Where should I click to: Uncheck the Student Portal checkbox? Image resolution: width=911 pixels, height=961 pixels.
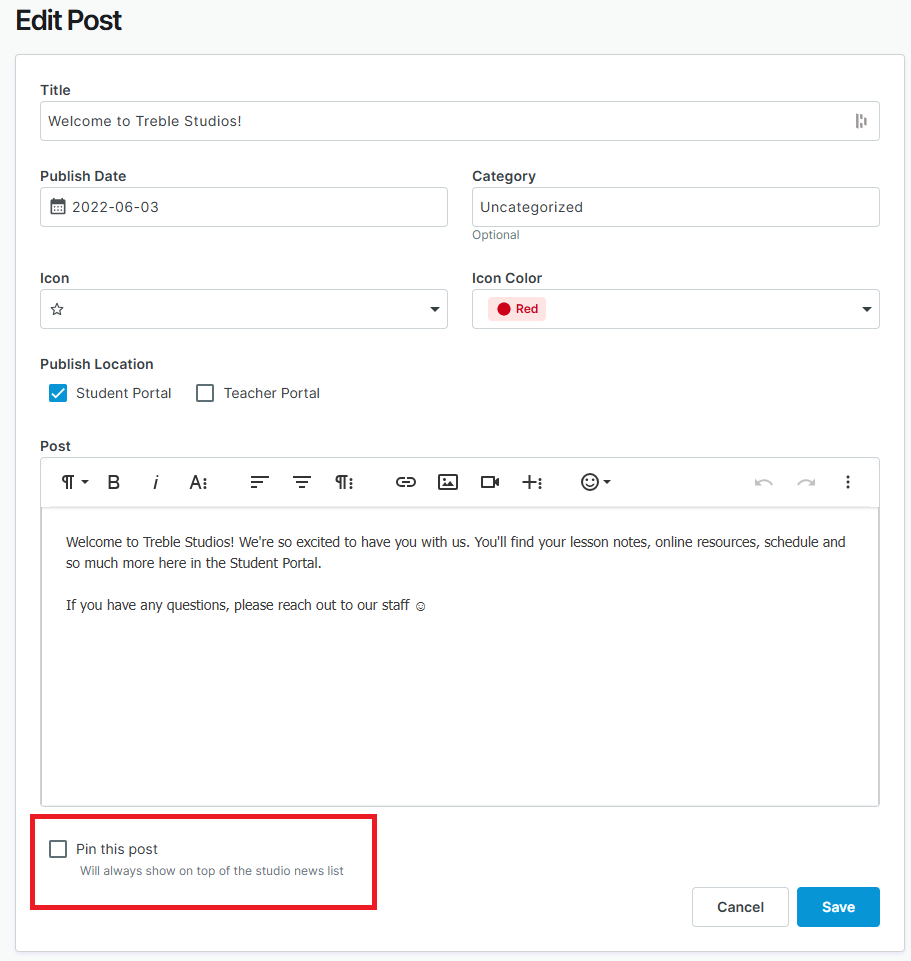(x=58, y=393)
